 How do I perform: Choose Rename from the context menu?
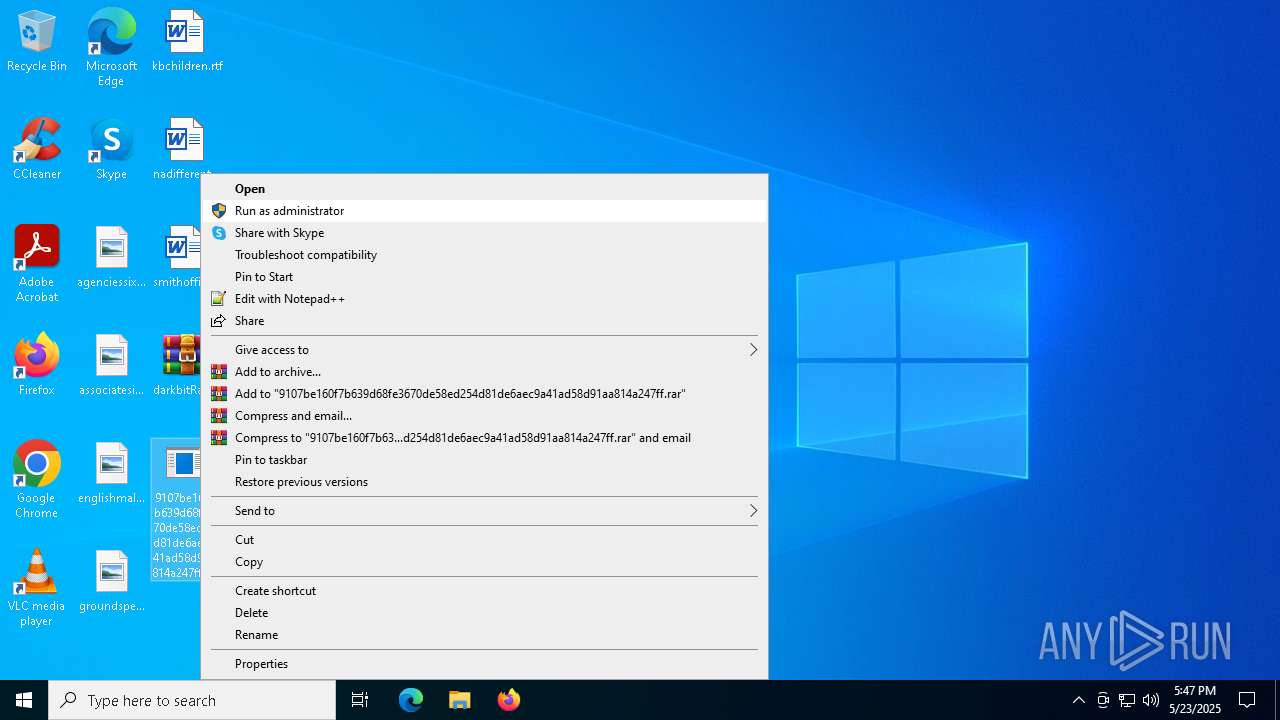(484, 635)
